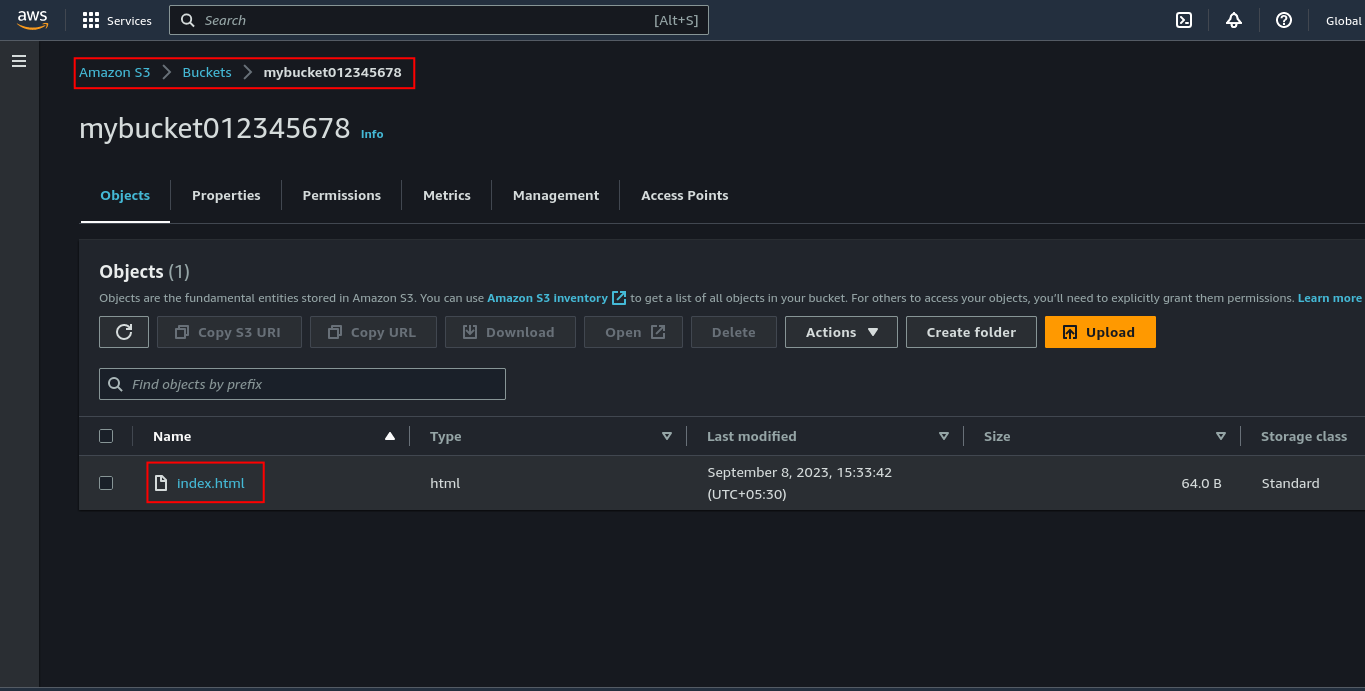This screenshot has width=1365, height=691.
Task: Sort by Type column arrow
Action: tap(667, 436)
